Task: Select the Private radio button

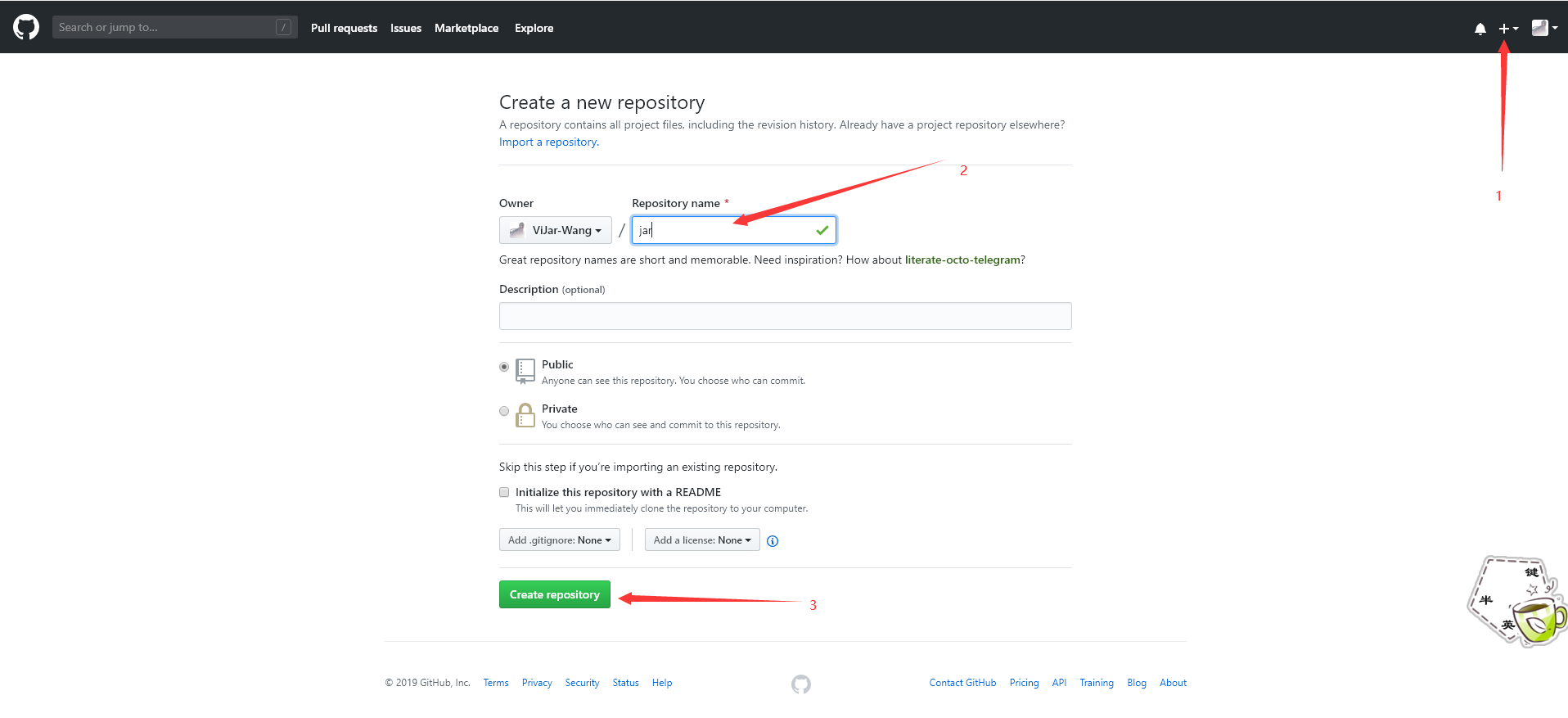Action: click(504, 411)
